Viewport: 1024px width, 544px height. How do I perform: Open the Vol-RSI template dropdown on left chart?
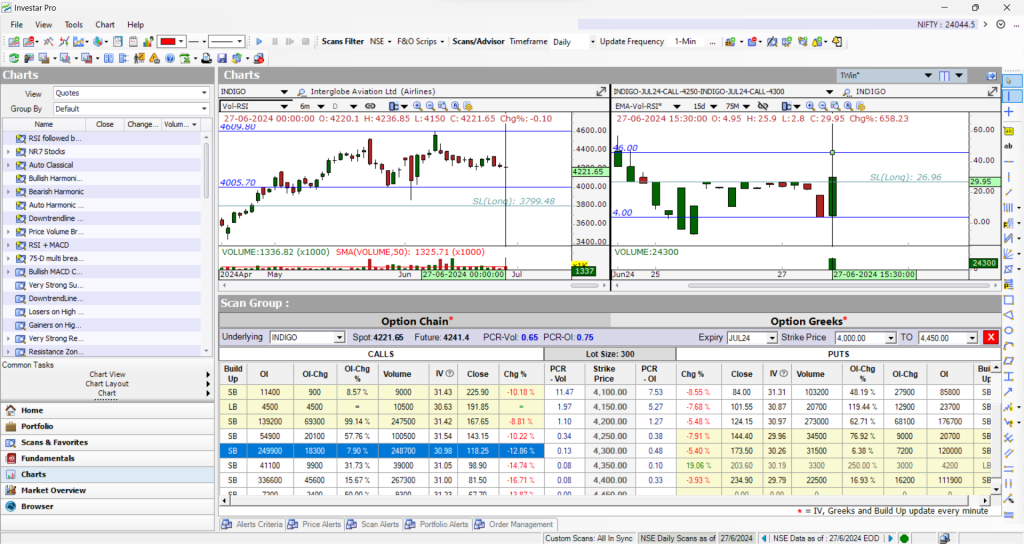tap(284, 106)
